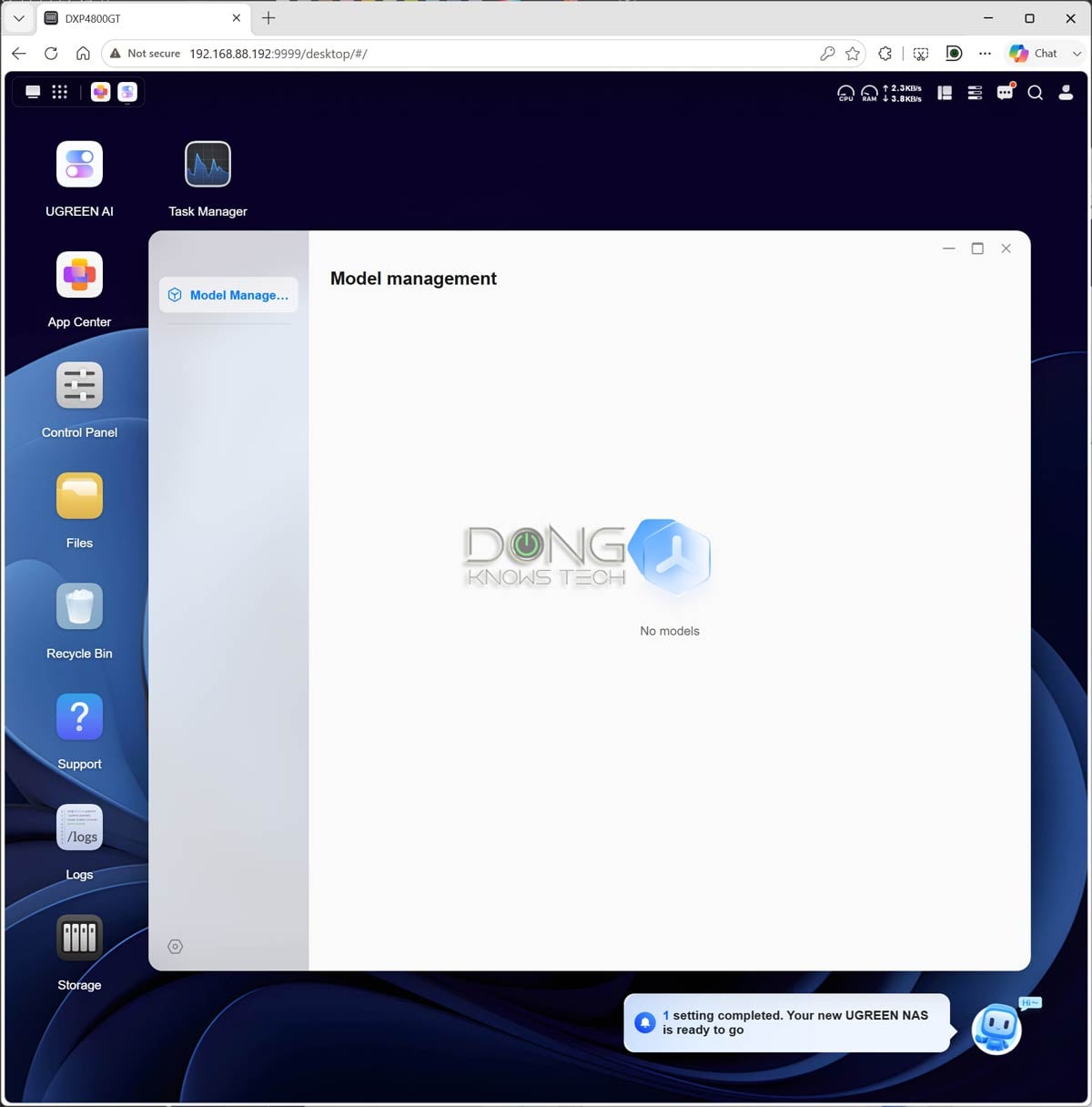Open the Files desktop icon
Image resolution: width=1092 pixels, height=1107 pixels.
[x=79, y=496]
